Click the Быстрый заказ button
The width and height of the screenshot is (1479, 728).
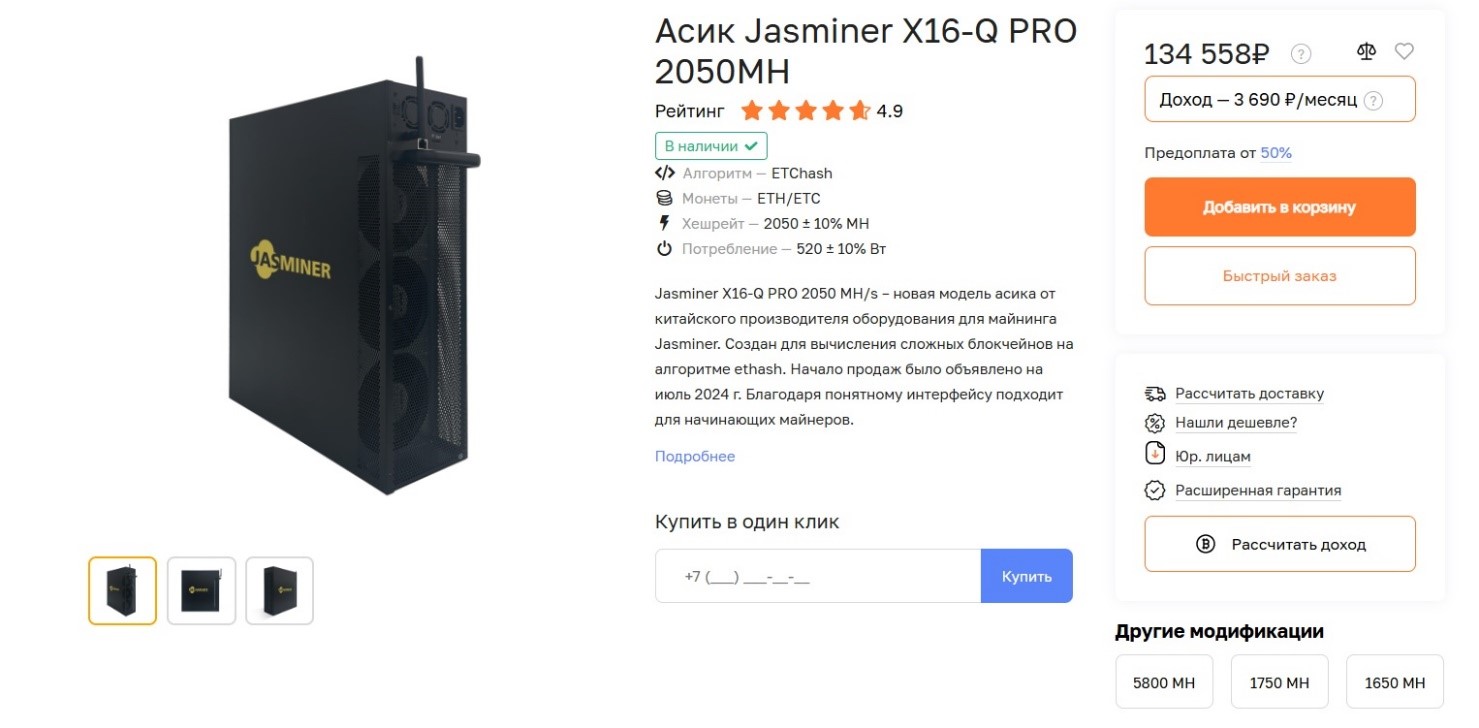[1280, 276]
